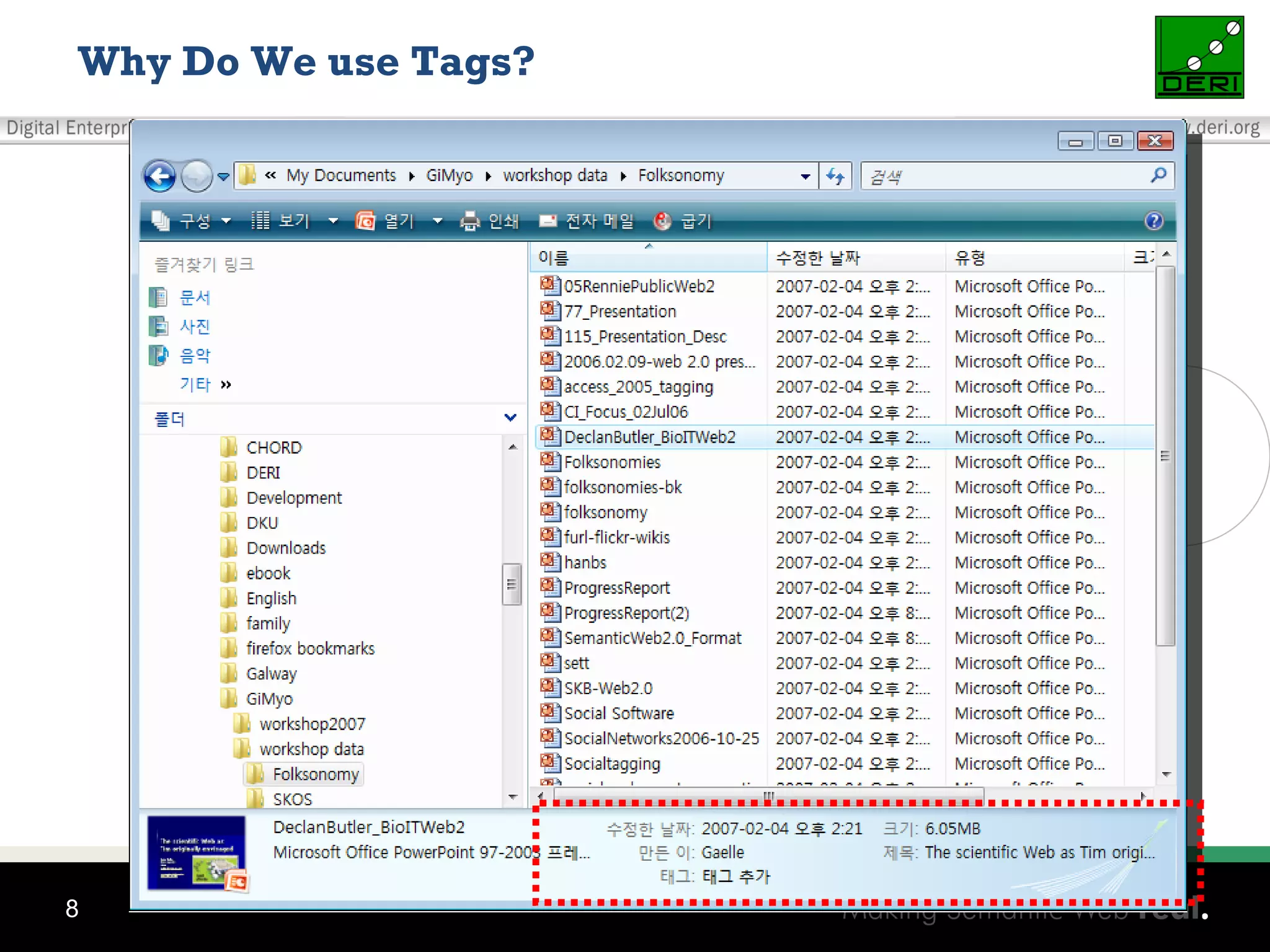Viewport: 1270px width, 952px height.
Task: Click the DeclanButler_BioITWeb2 file icon
Action: pyautogui.click(x=549, y=436)
